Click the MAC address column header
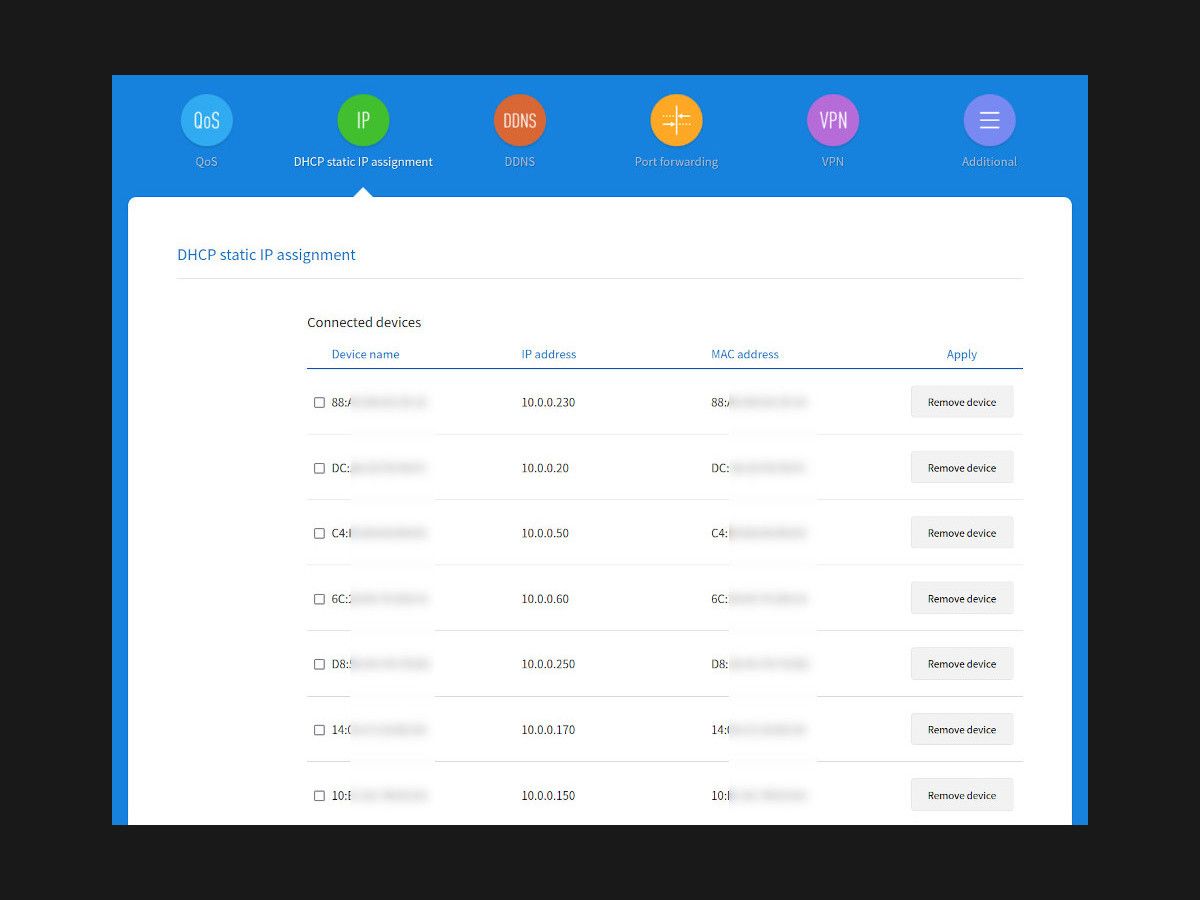The width and height of the screenshot is (1200, 900). tap(744, 354)
